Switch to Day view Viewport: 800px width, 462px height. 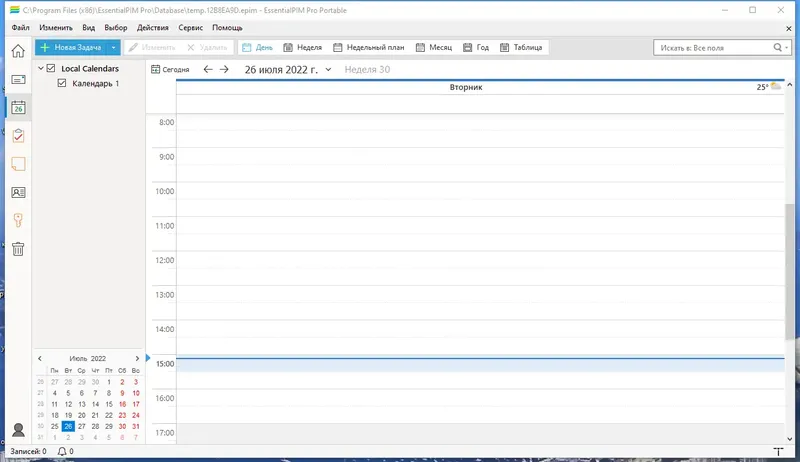coord(258,47)
